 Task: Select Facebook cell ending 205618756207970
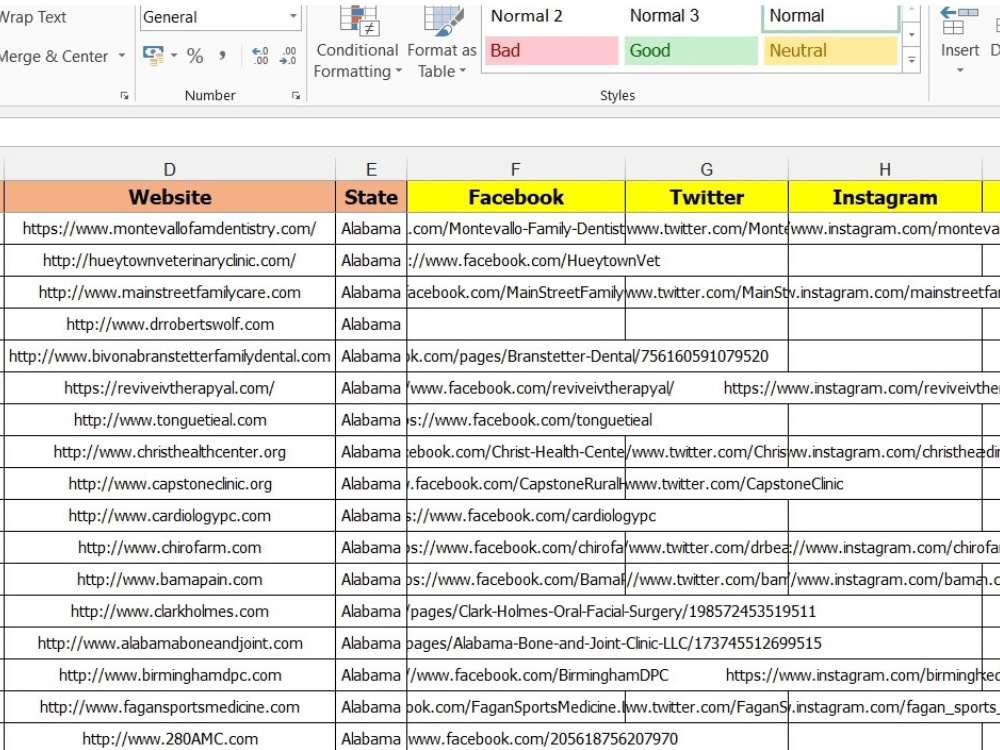coord(516,737)
